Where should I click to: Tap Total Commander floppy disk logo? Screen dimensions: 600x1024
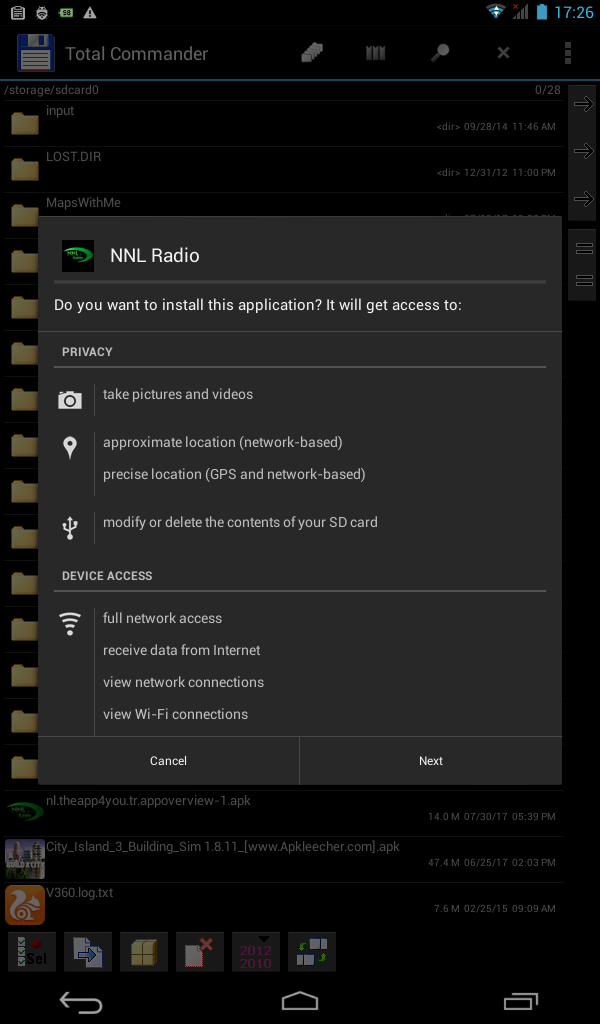click(36, 53)
